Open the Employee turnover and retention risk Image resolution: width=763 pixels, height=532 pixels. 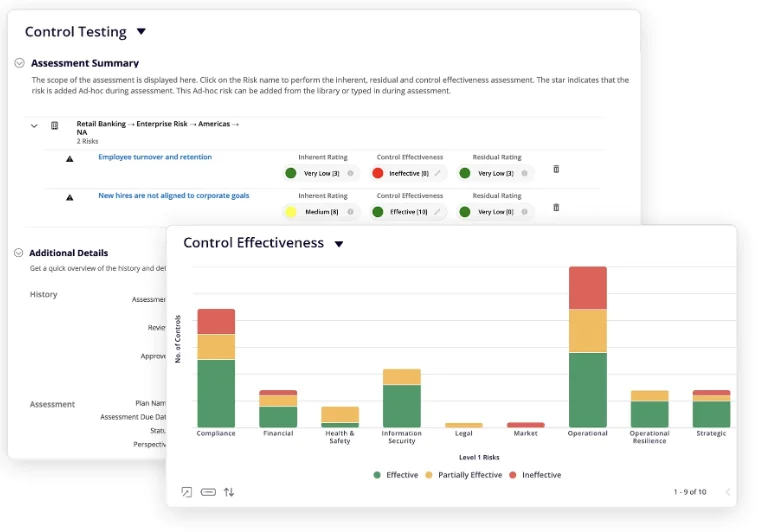[155, 157]
